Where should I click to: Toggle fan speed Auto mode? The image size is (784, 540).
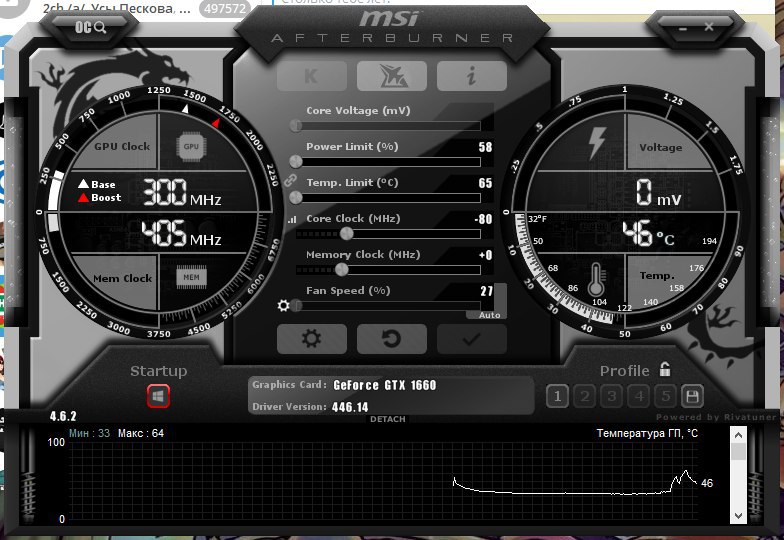[488, 315]
